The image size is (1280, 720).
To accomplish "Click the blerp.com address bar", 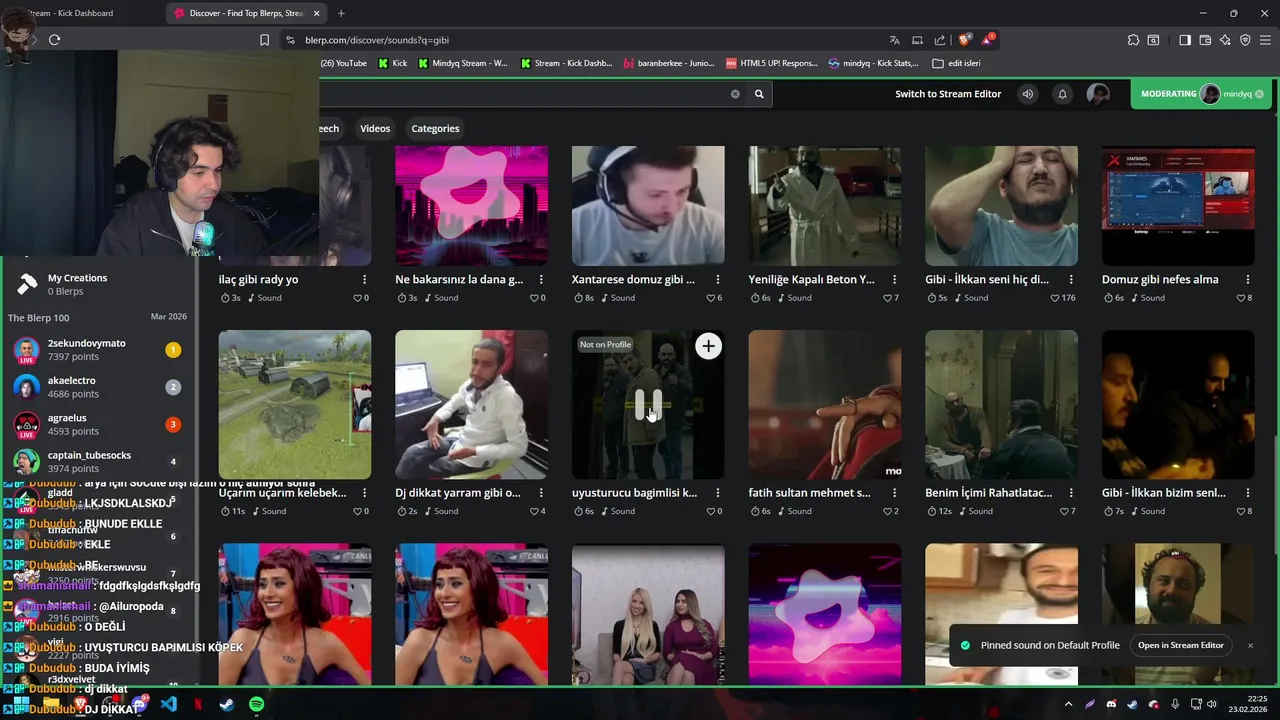I will coord(580,40).
